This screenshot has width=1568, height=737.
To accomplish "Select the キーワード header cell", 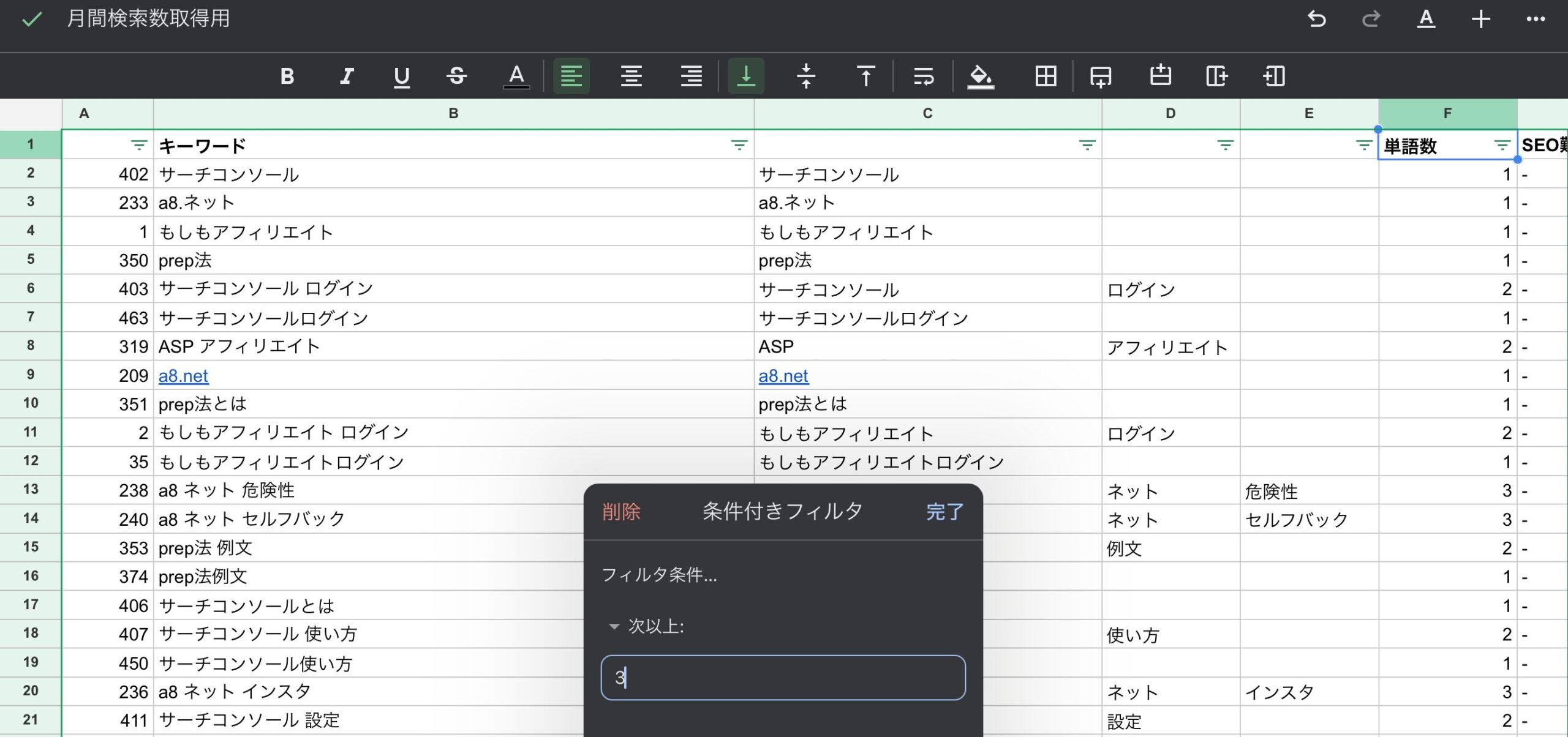I will point(454,145).
